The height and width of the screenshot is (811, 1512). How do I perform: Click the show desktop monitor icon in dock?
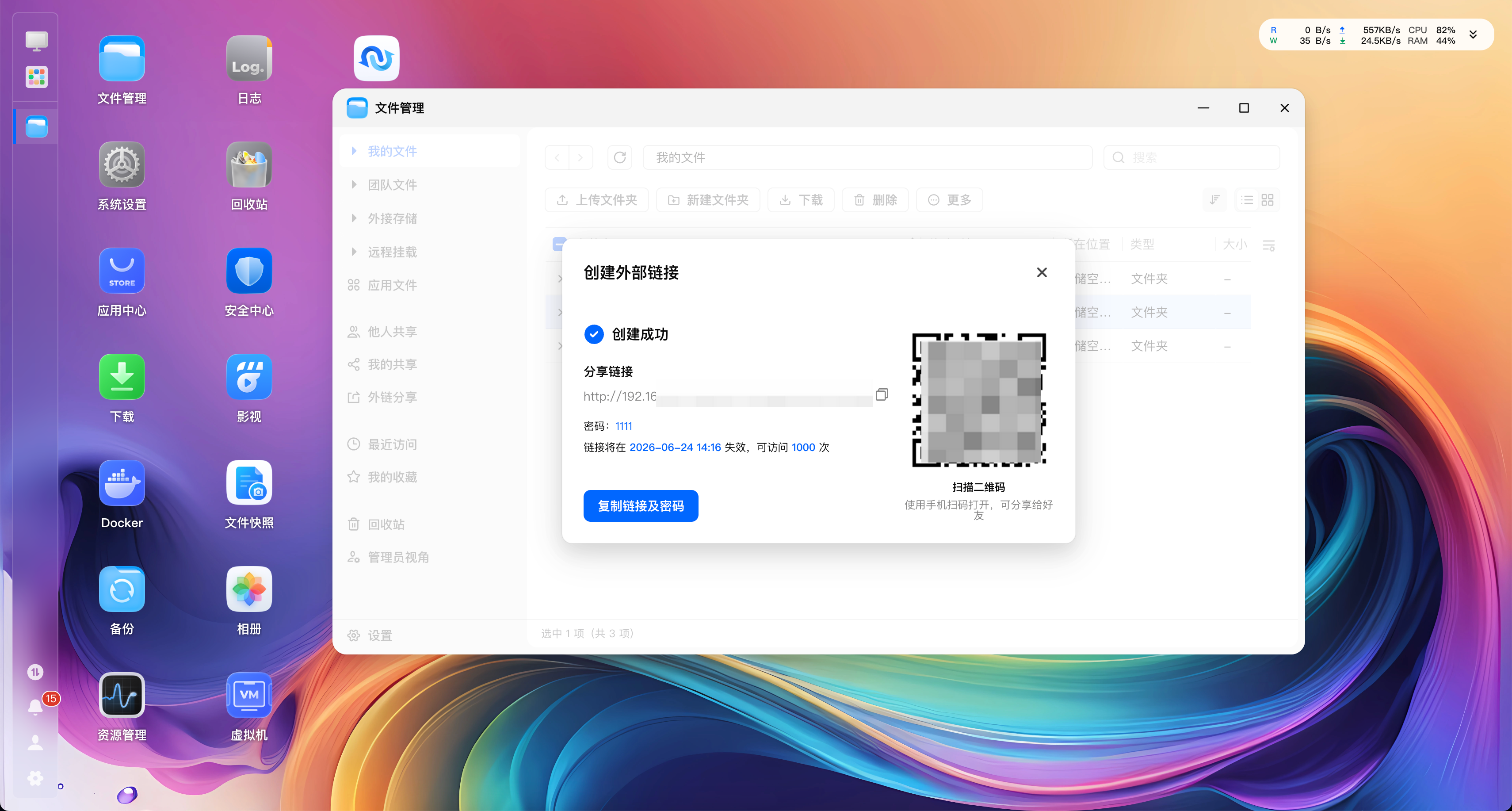pos(36,41)
